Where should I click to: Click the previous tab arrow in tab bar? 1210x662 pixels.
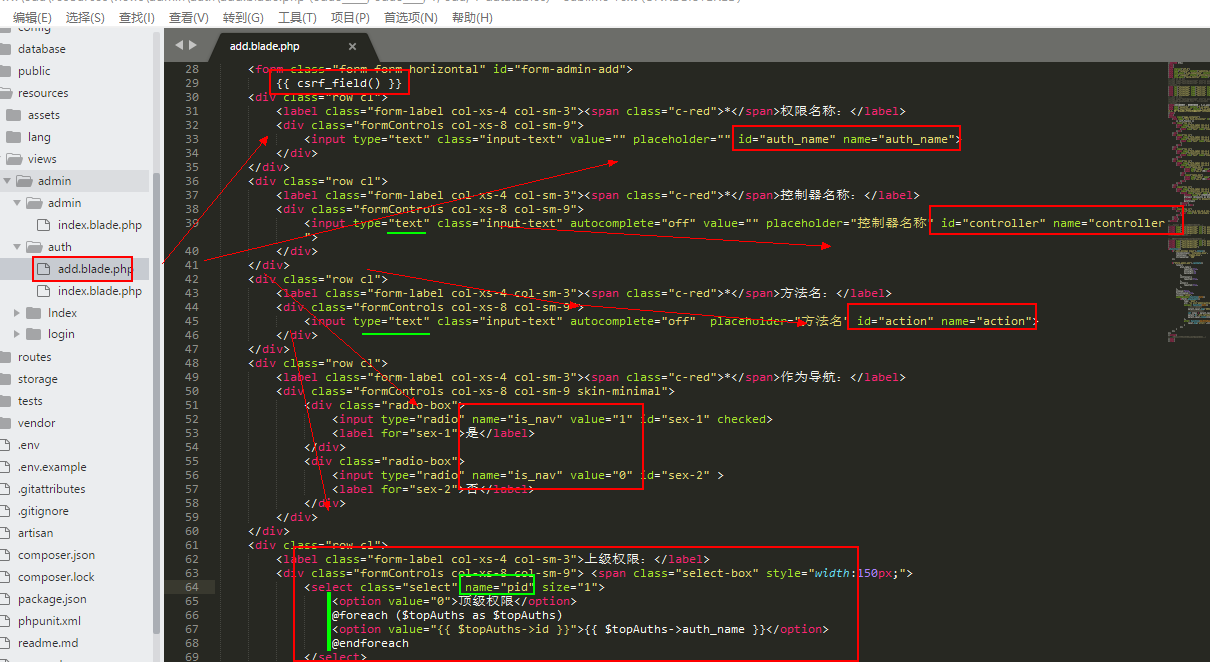click(179, 46)
